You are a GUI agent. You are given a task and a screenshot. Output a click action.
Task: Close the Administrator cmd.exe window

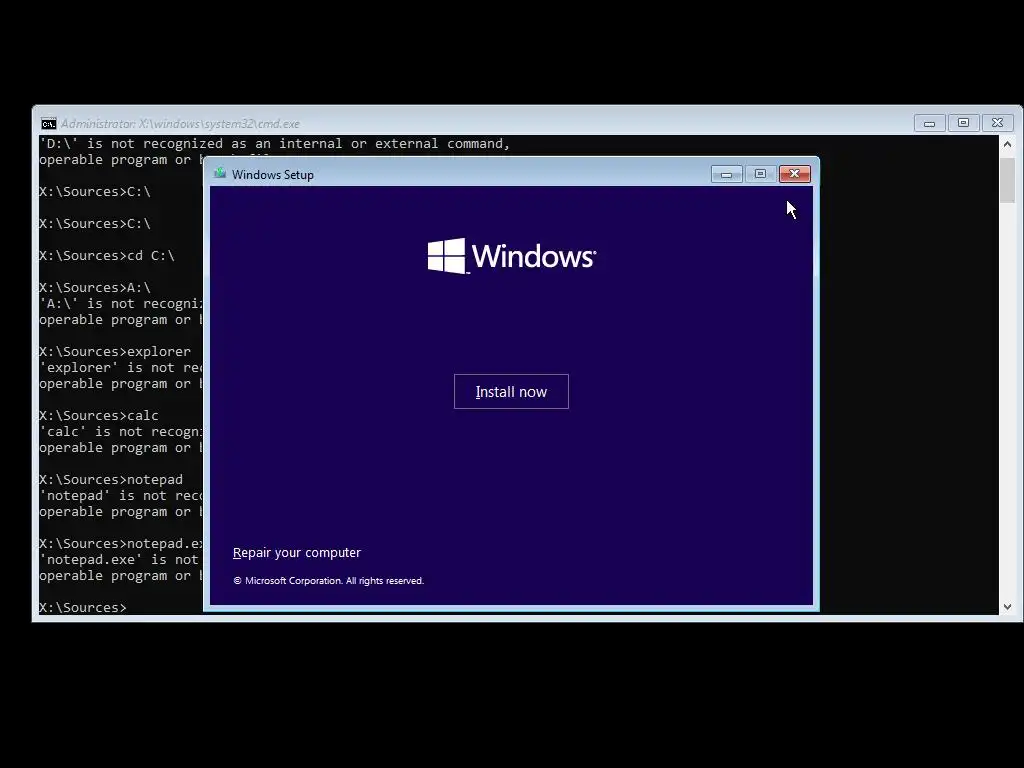coord(997,123)
